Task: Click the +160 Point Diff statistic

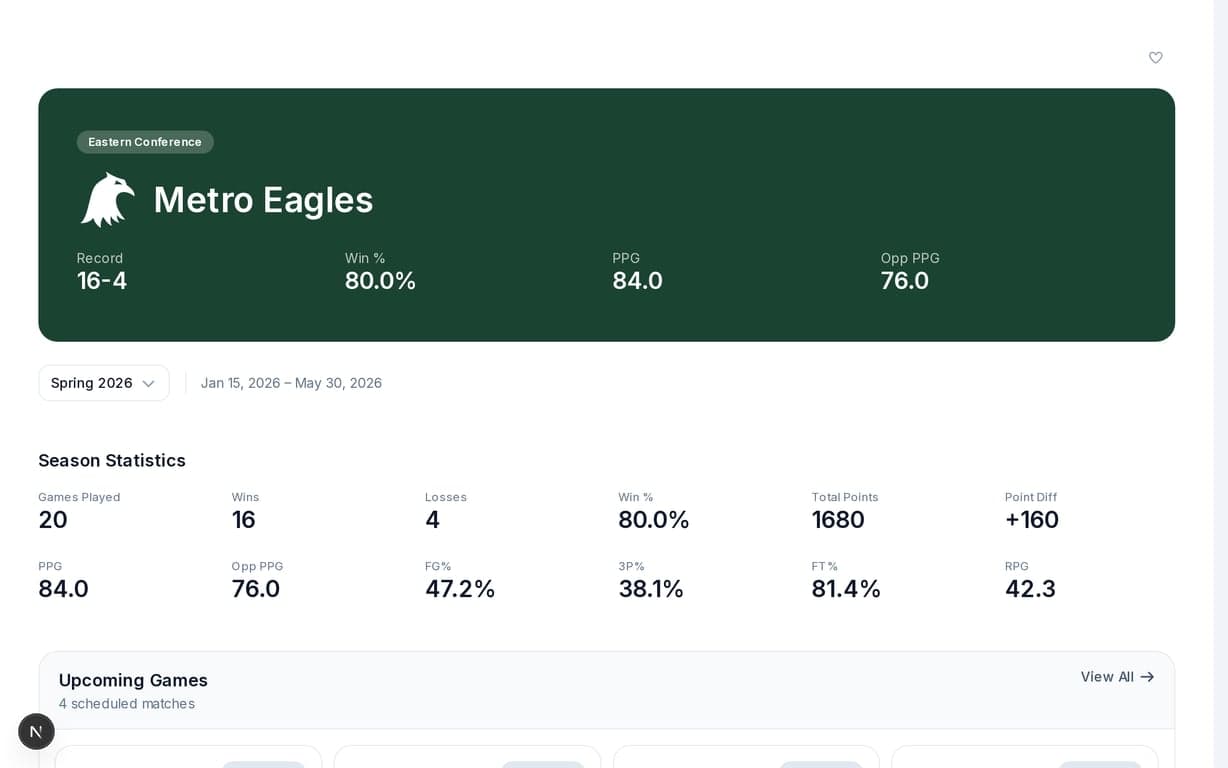Action: pyautogui.click(x=1031, y=520)
